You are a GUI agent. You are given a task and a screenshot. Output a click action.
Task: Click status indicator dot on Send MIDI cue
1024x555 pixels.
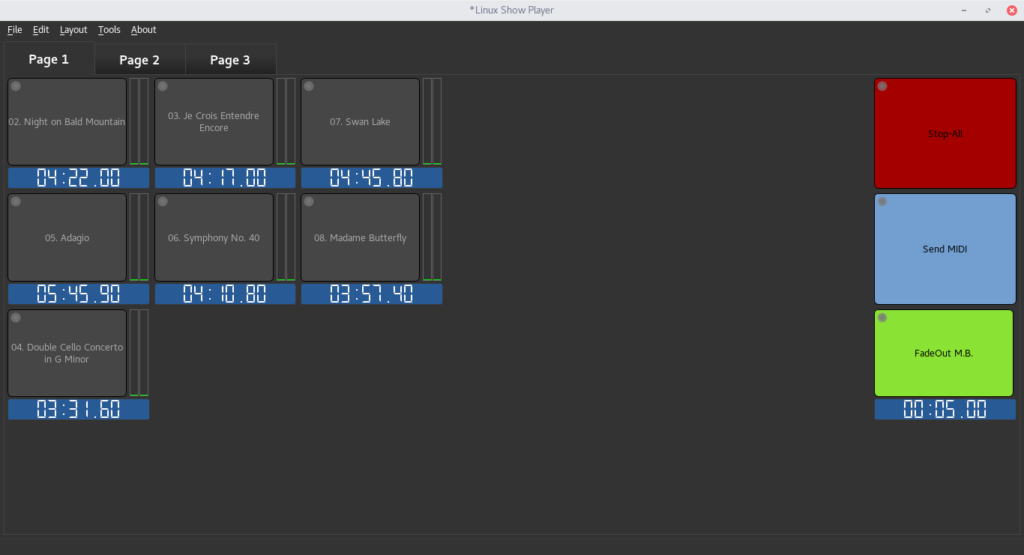[x=882, y=202]
